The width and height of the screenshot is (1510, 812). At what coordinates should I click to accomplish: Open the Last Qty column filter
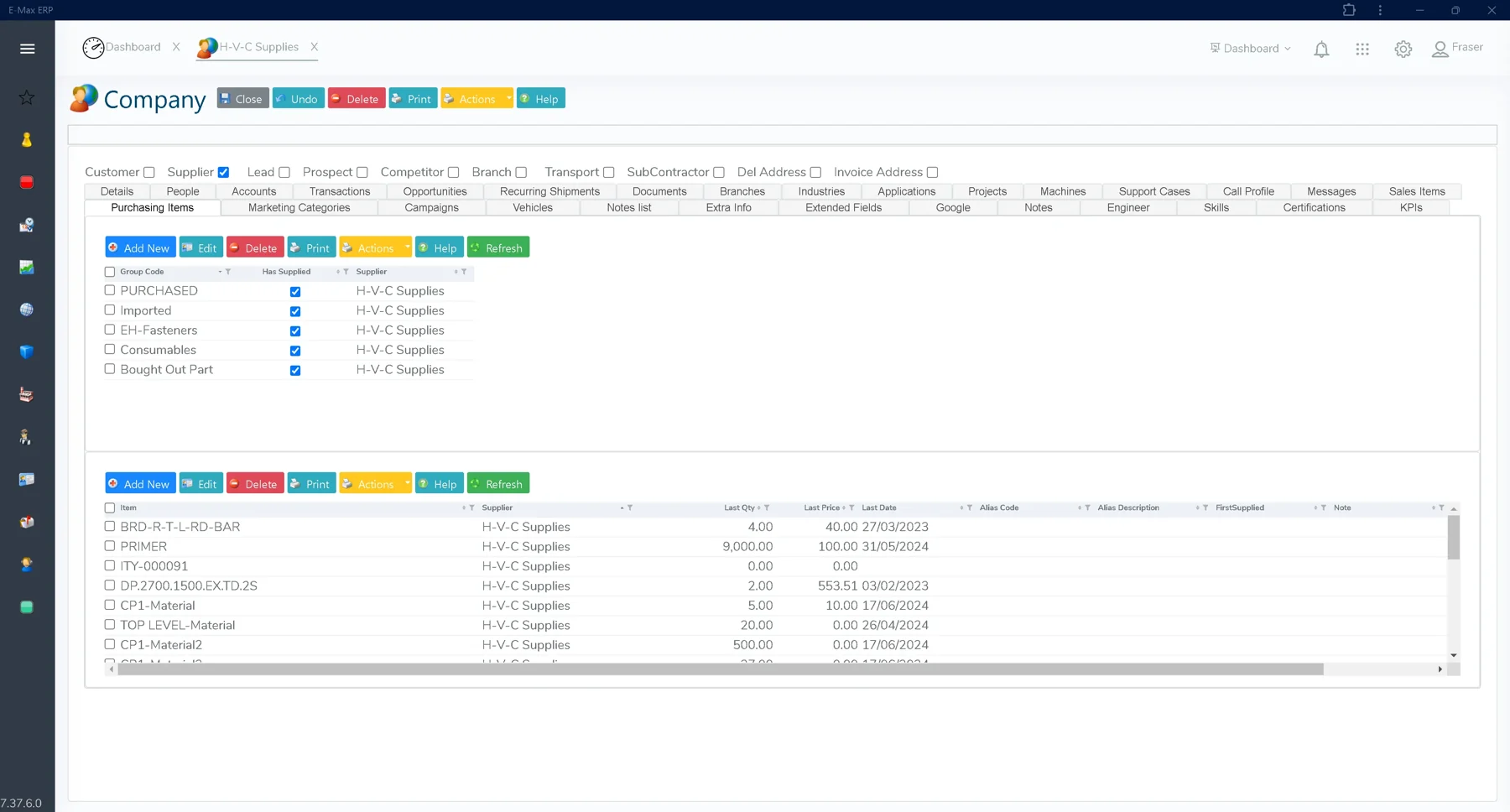[x=767, y=507]
